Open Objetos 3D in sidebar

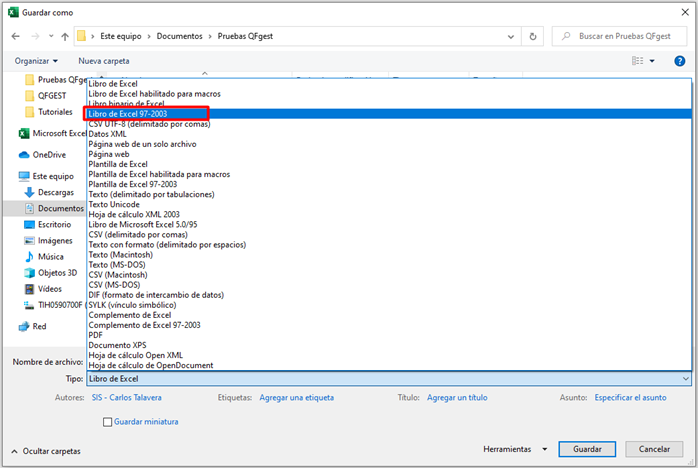point(51,273)
